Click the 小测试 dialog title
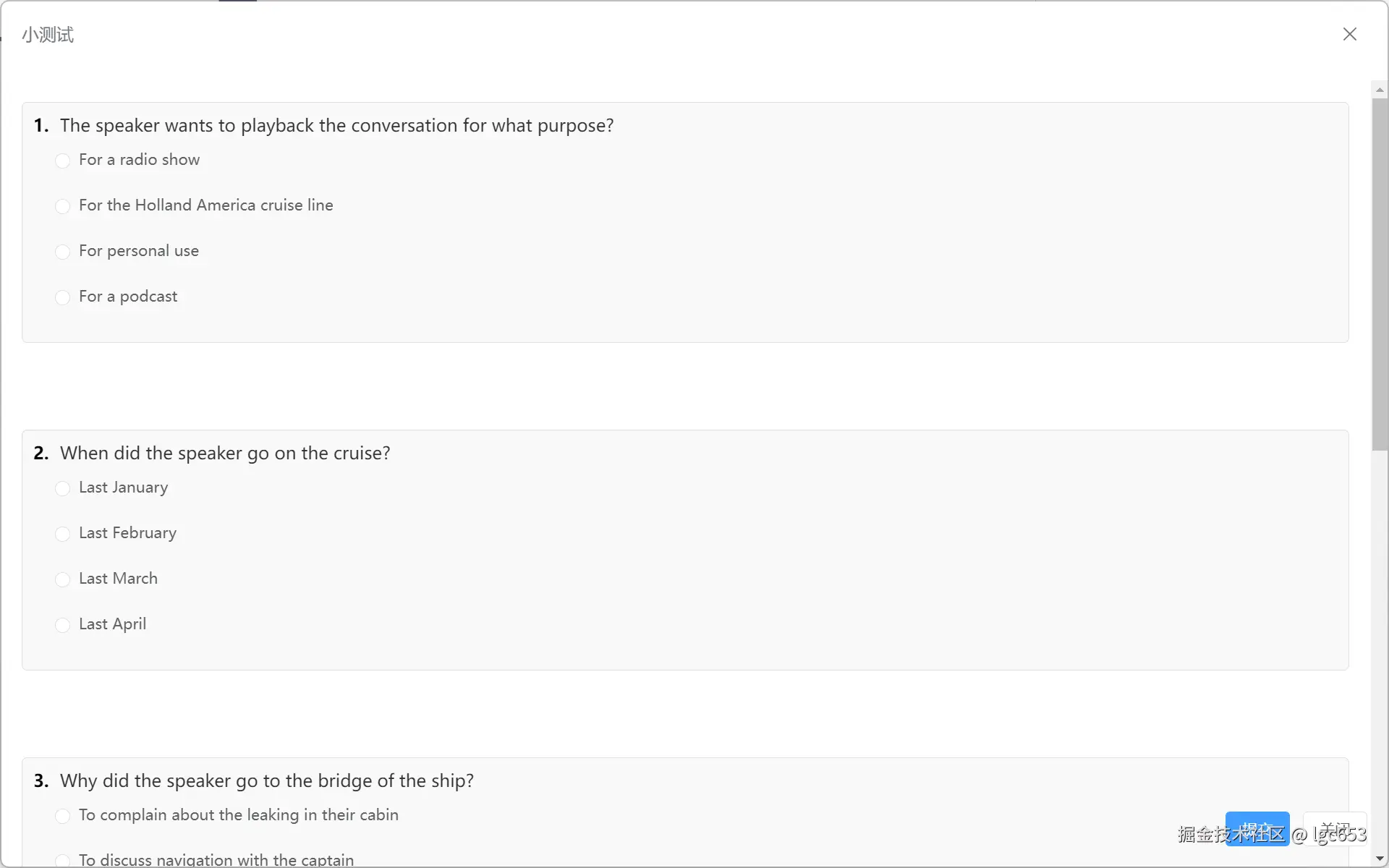The width and height of the screenshot is (1389, 868). coord(48,35)
